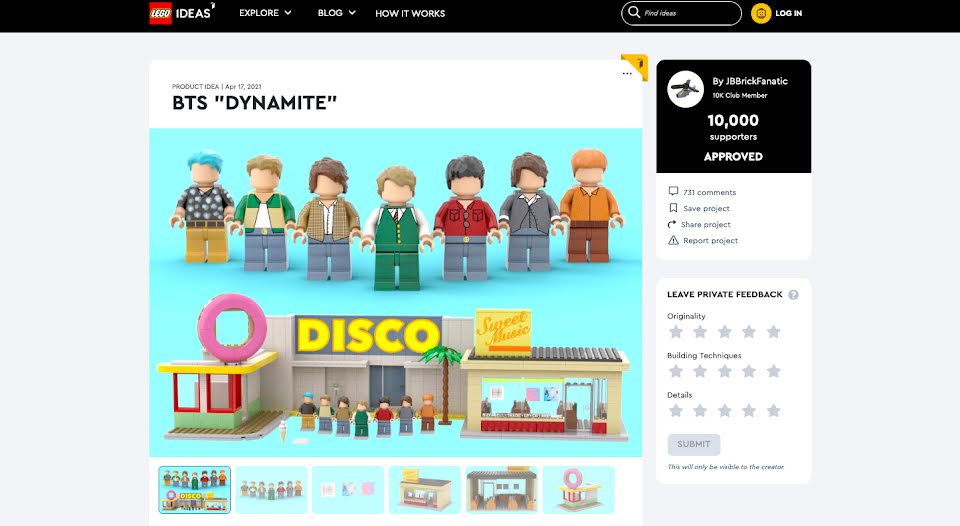Rate Building Techniques four stars
Image resolution: width=960 pixels, height=526 pixels.
[x=749, y=371]
